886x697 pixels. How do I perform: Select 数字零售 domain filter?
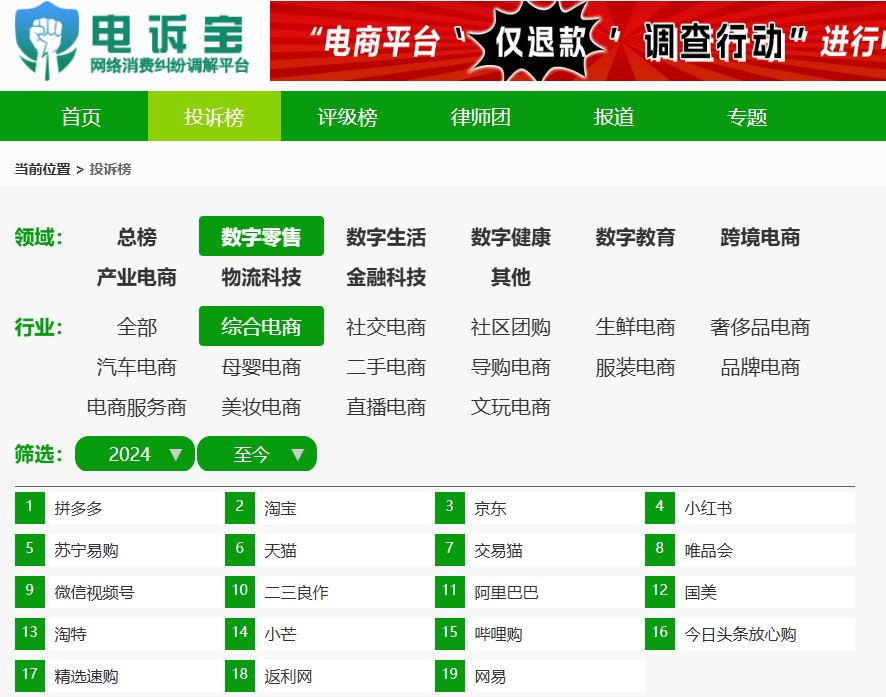(261, 237)
